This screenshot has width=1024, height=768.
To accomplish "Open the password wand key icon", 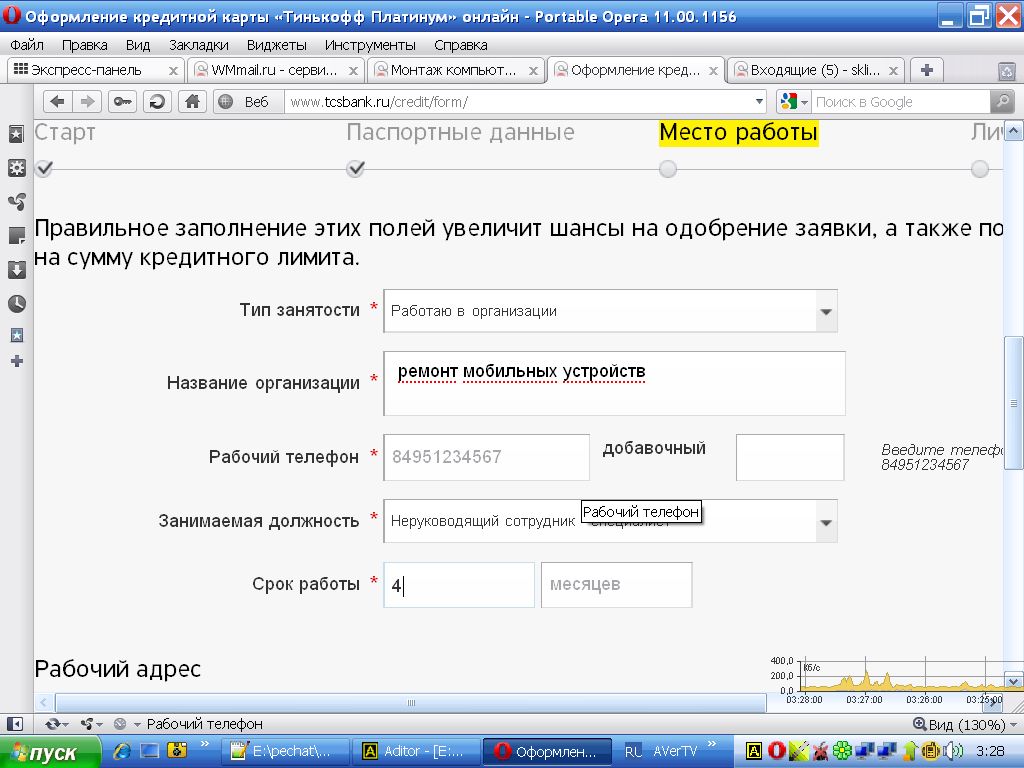I will point(122,102).
